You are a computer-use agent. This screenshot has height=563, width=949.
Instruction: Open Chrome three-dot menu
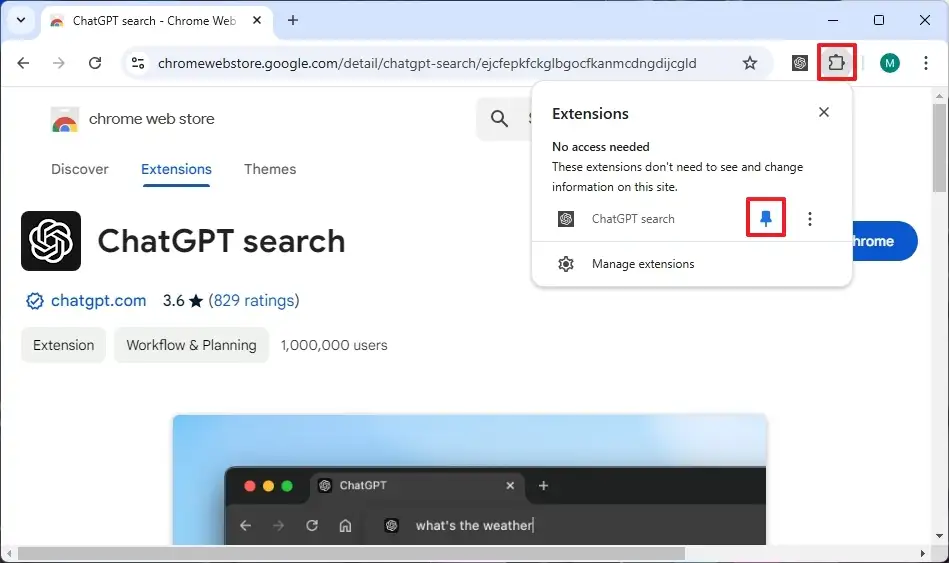tap(926, 63)
